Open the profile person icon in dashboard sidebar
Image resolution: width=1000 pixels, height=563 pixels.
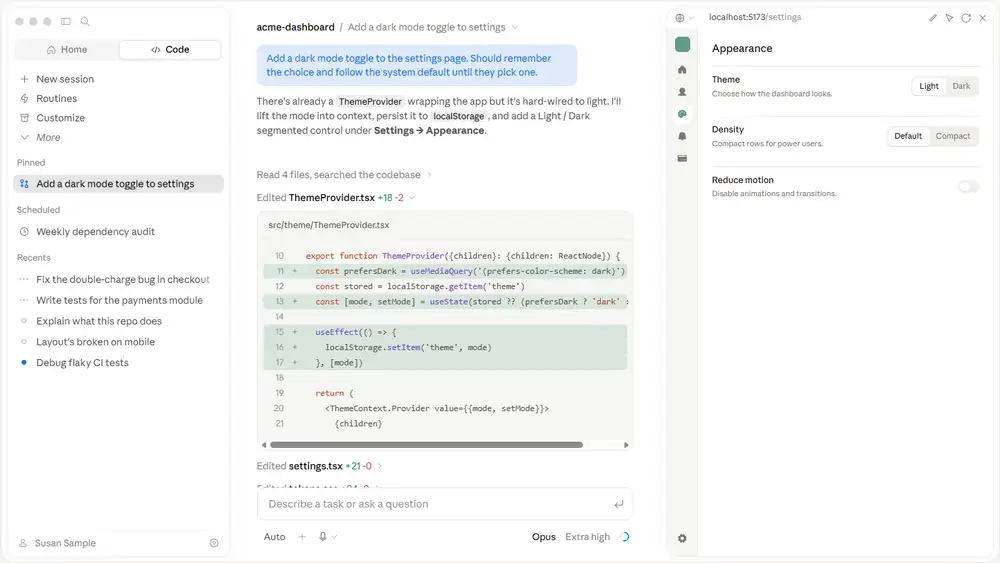click(x=682, y=92)
